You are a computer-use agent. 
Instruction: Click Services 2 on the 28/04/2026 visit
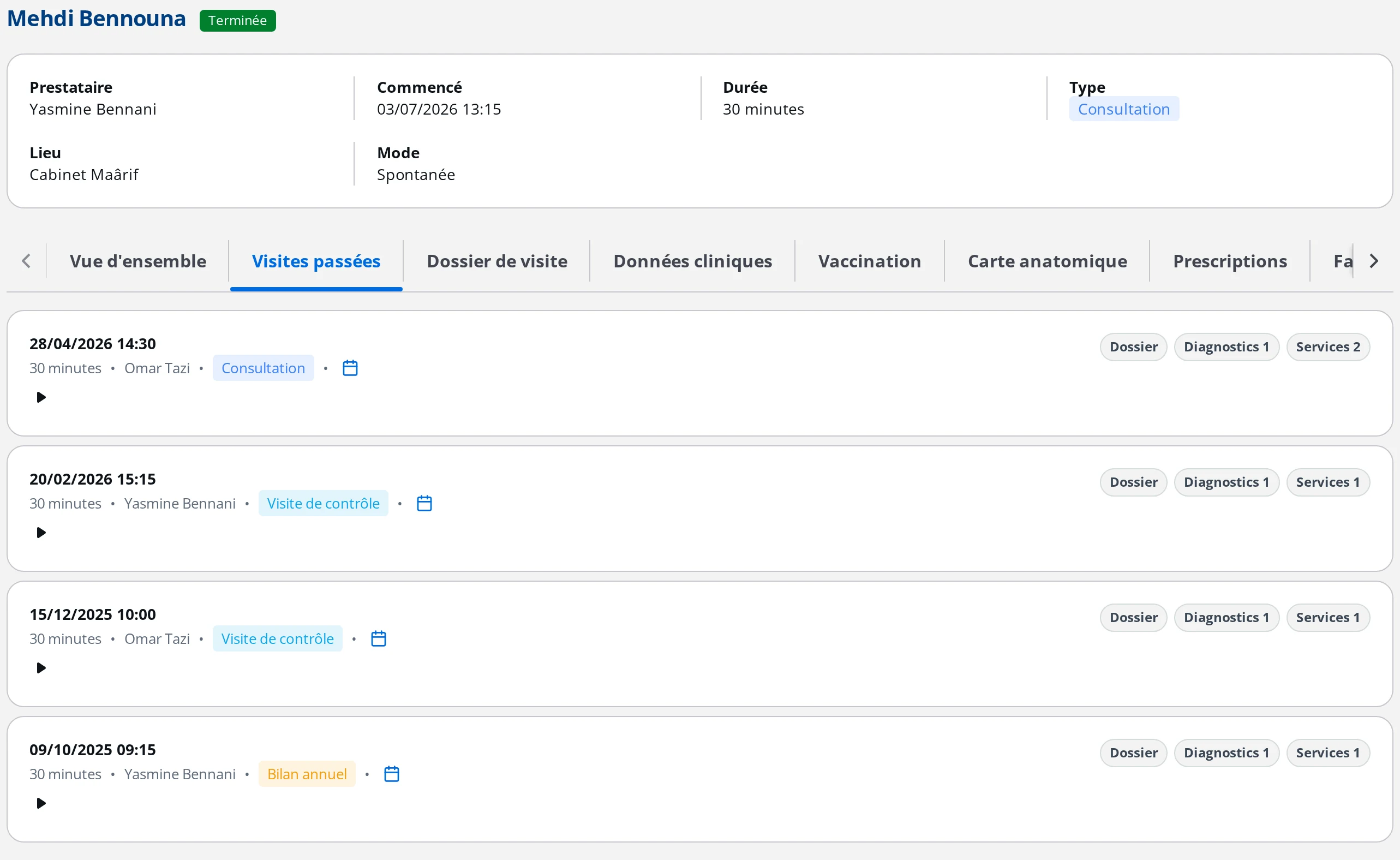[x=1328, y=347]
